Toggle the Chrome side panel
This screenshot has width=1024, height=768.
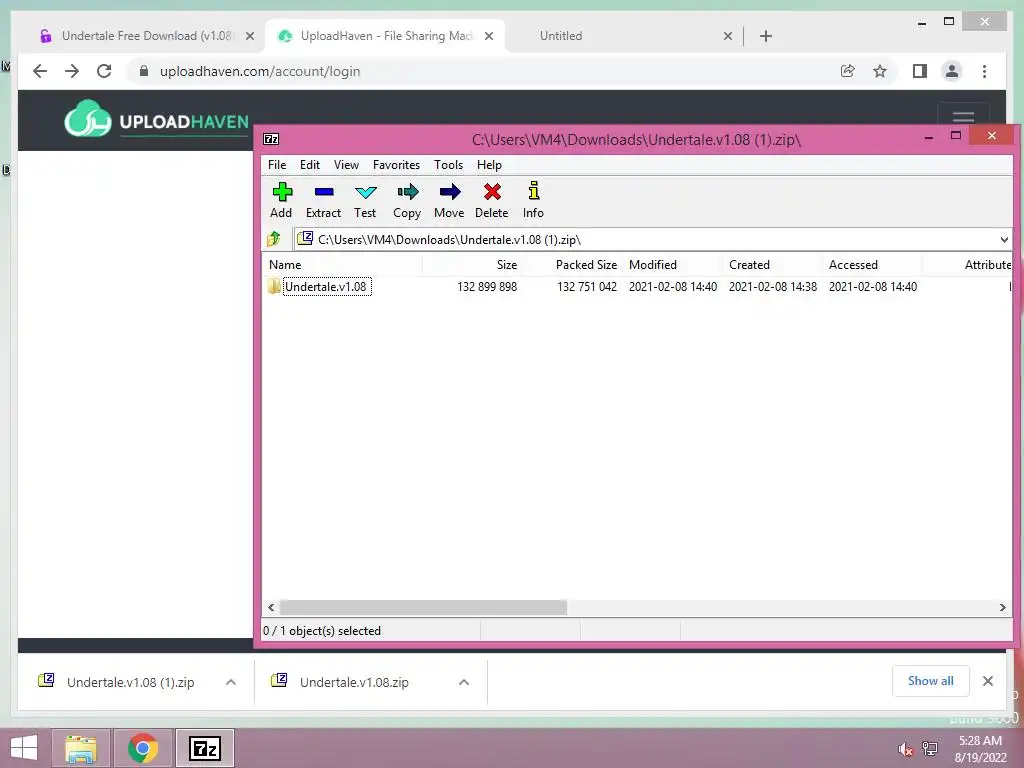[x=920, y=71]
